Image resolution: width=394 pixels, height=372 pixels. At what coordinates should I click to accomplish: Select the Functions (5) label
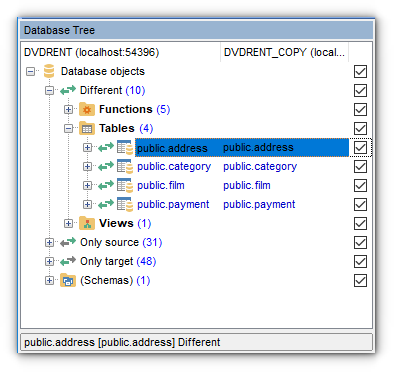(x=134, y=109)
